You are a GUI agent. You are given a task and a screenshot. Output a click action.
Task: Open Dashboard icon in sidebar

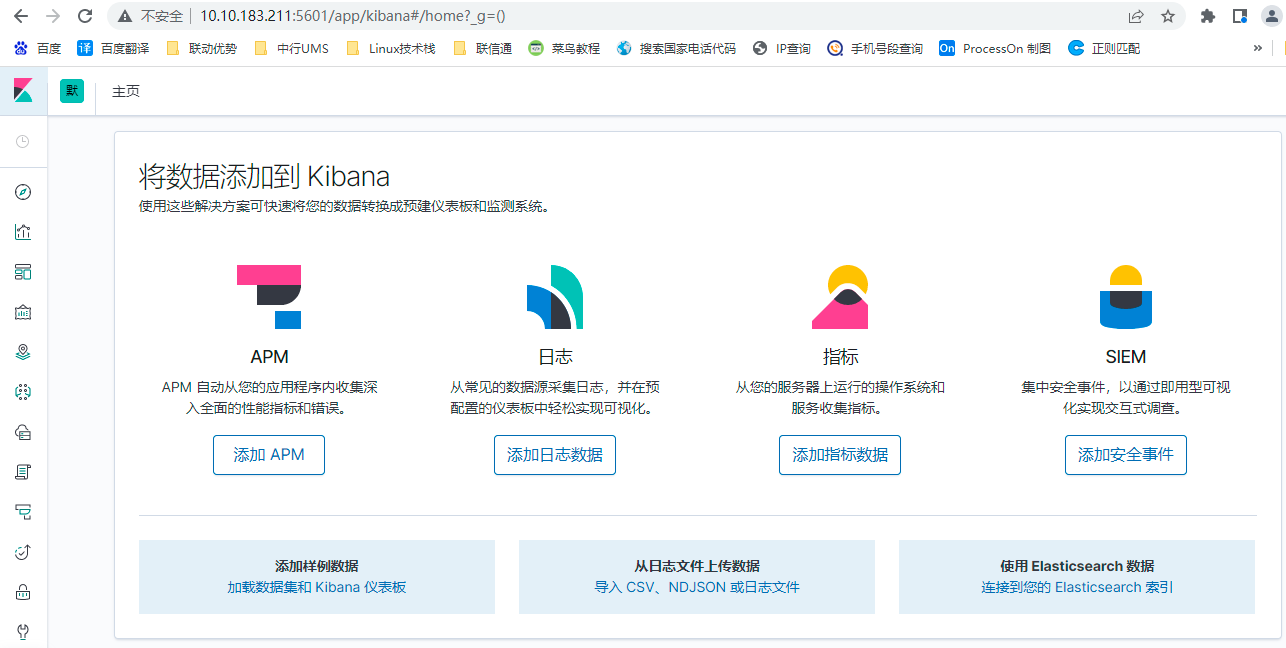tap(23, 272)
